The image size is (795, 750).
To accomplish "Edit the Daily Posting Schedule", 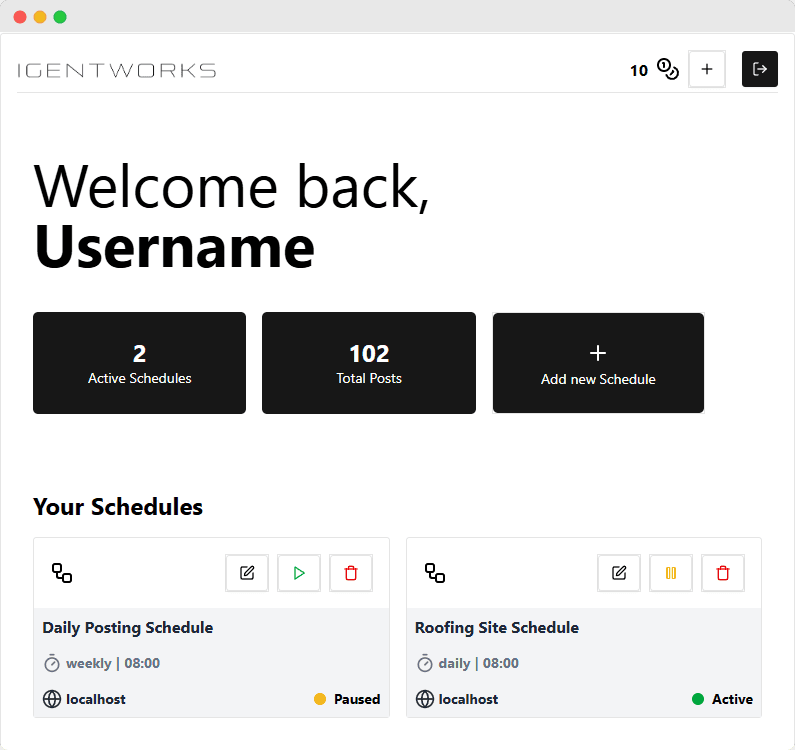I will 247,573.
